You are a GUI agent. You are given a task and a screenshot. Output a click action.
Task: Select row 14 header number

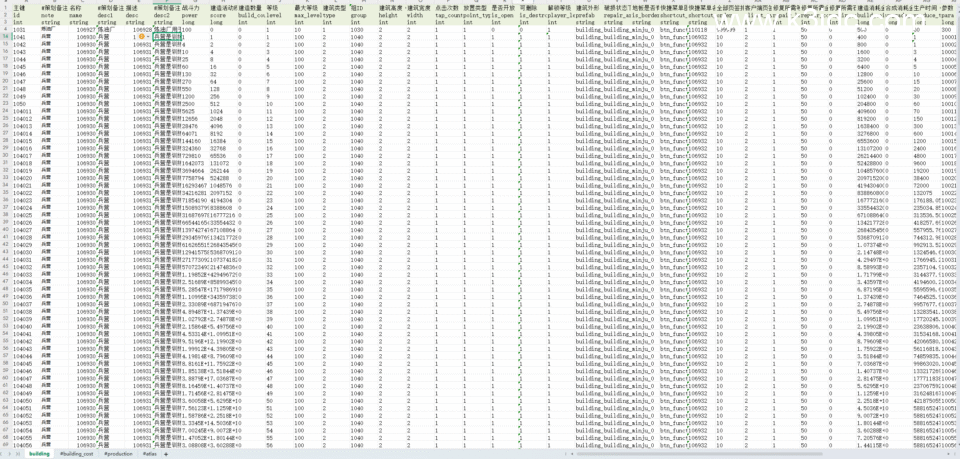(x=5, y=36)
